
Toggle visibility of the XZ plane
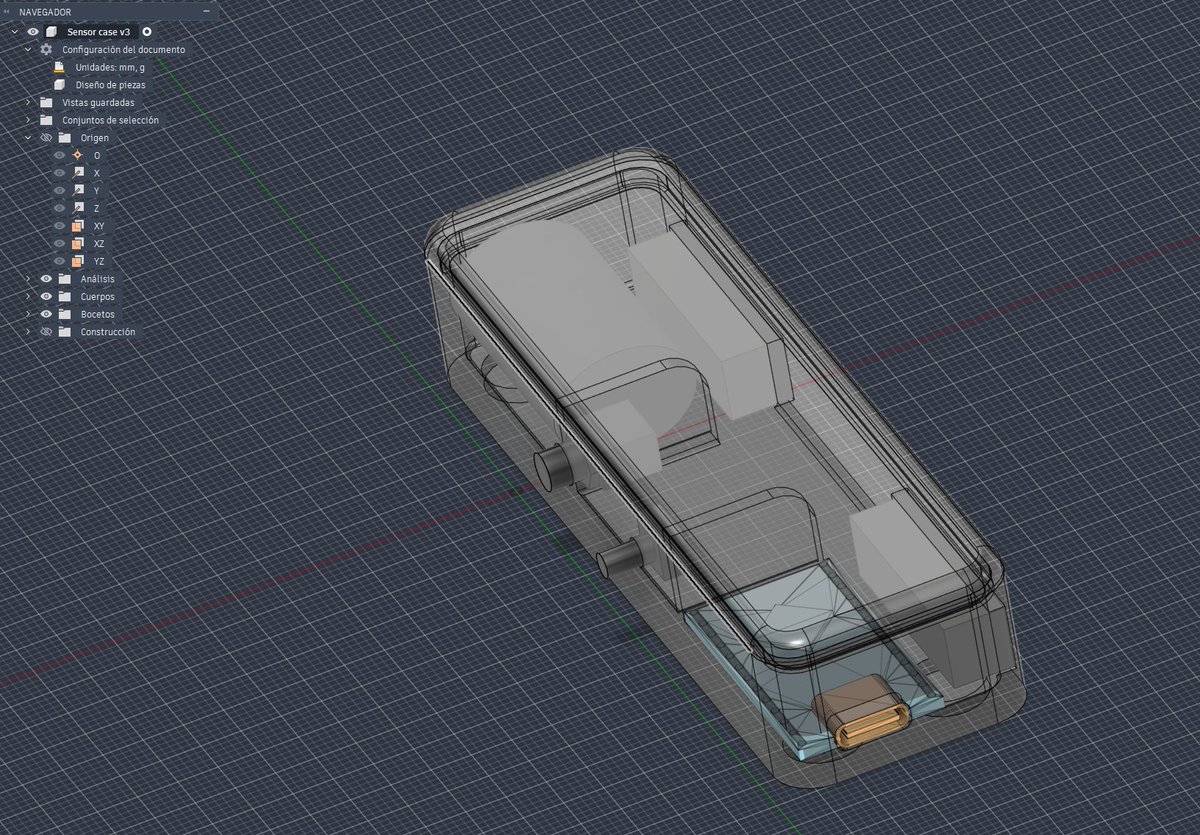pyautogui.click(x=59, y=243)
